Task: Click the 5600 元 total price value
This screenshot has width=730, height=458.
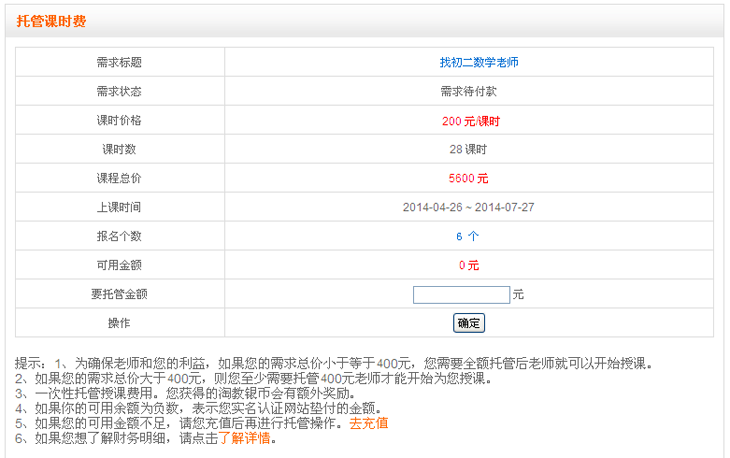Action: point(468,178)
